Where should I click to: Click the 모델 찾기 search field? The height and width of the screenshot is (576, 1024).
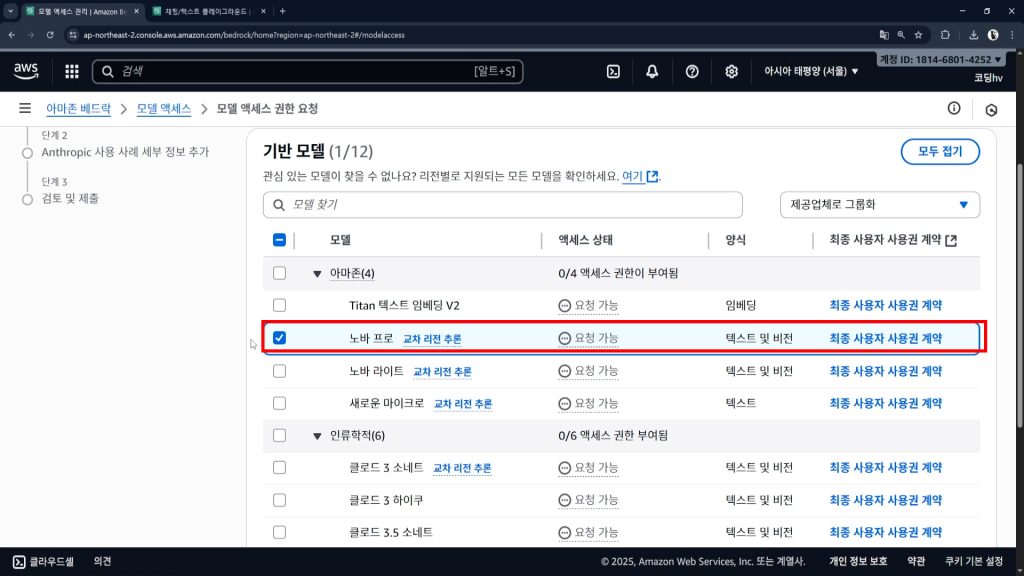pyautogui.click(x=502, y=204)
